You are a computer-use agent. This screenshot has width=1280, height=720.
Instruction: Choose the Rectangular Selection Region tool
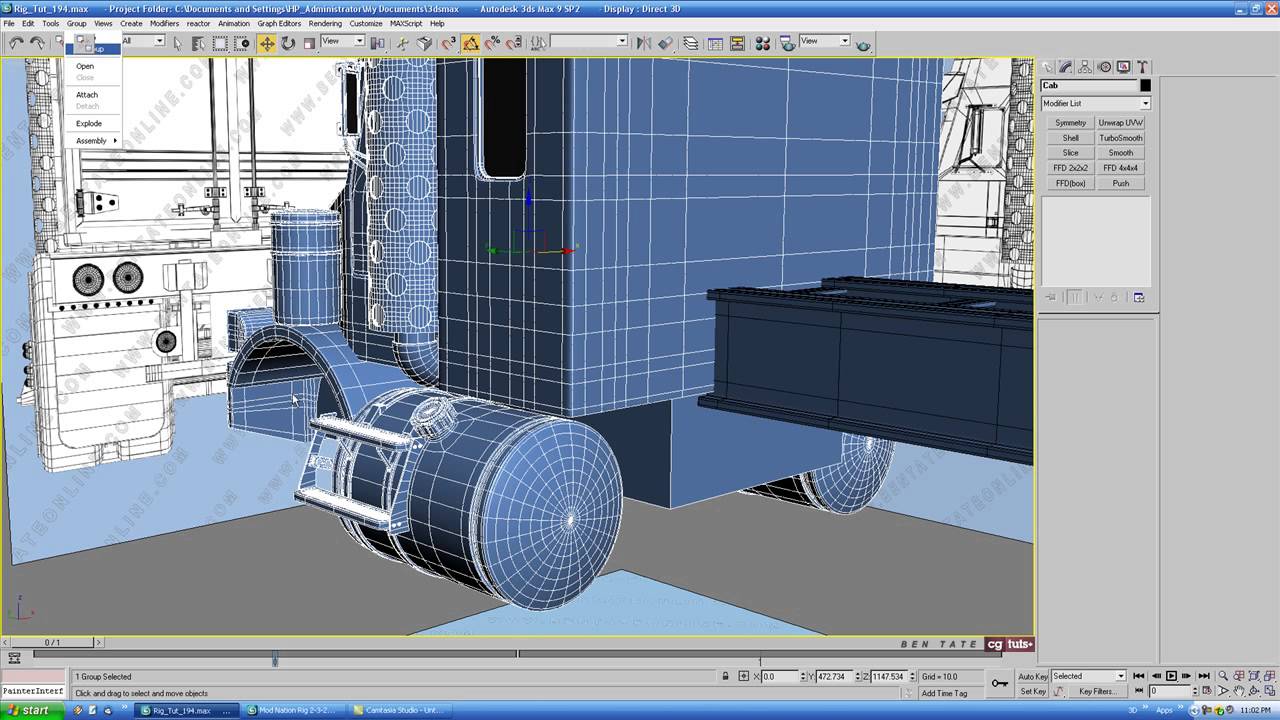point(220,43)
